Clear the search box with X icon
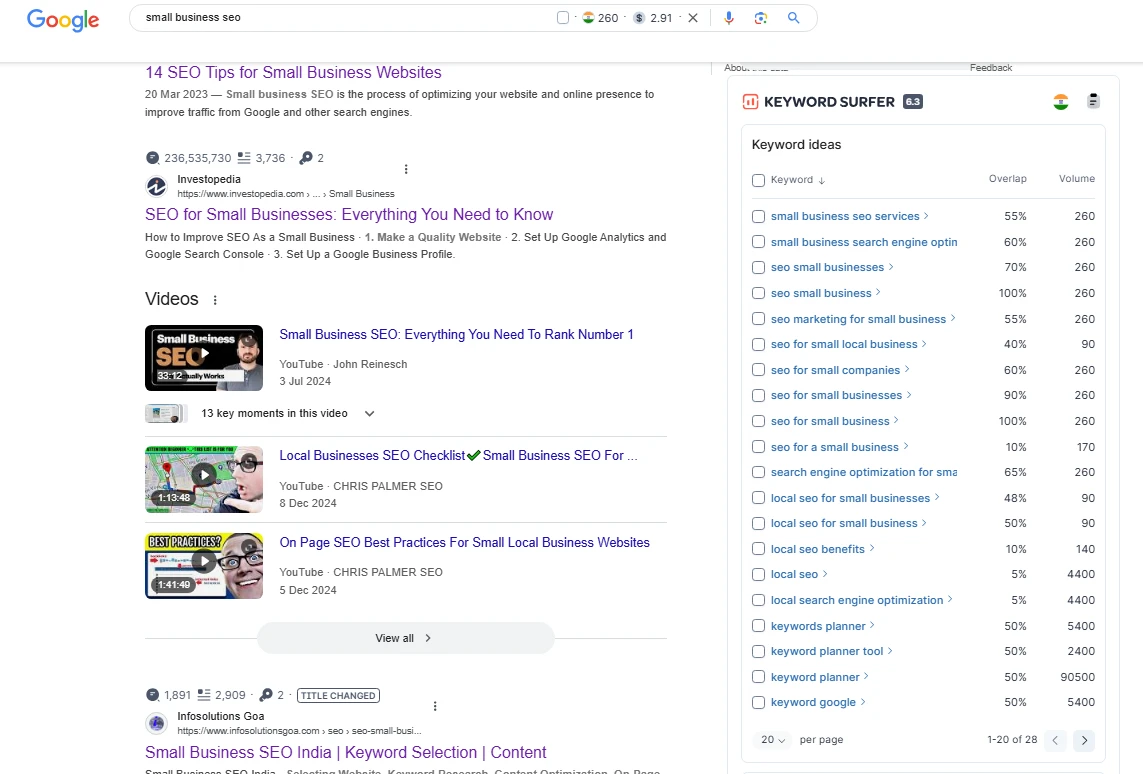Screen dimensions: 1143x774 (693, 18)
